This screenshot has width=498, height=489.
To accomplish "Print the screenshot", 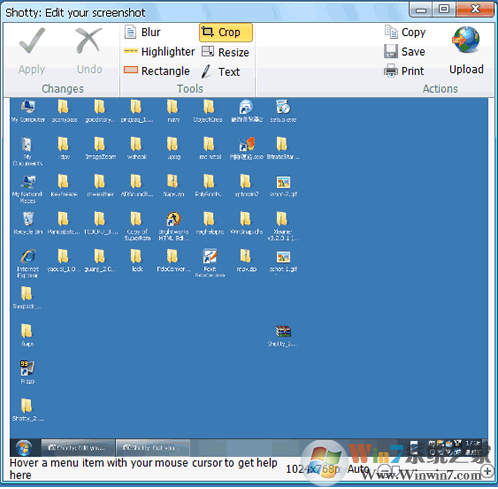I will pyautogui.click(x=404, y=71).
